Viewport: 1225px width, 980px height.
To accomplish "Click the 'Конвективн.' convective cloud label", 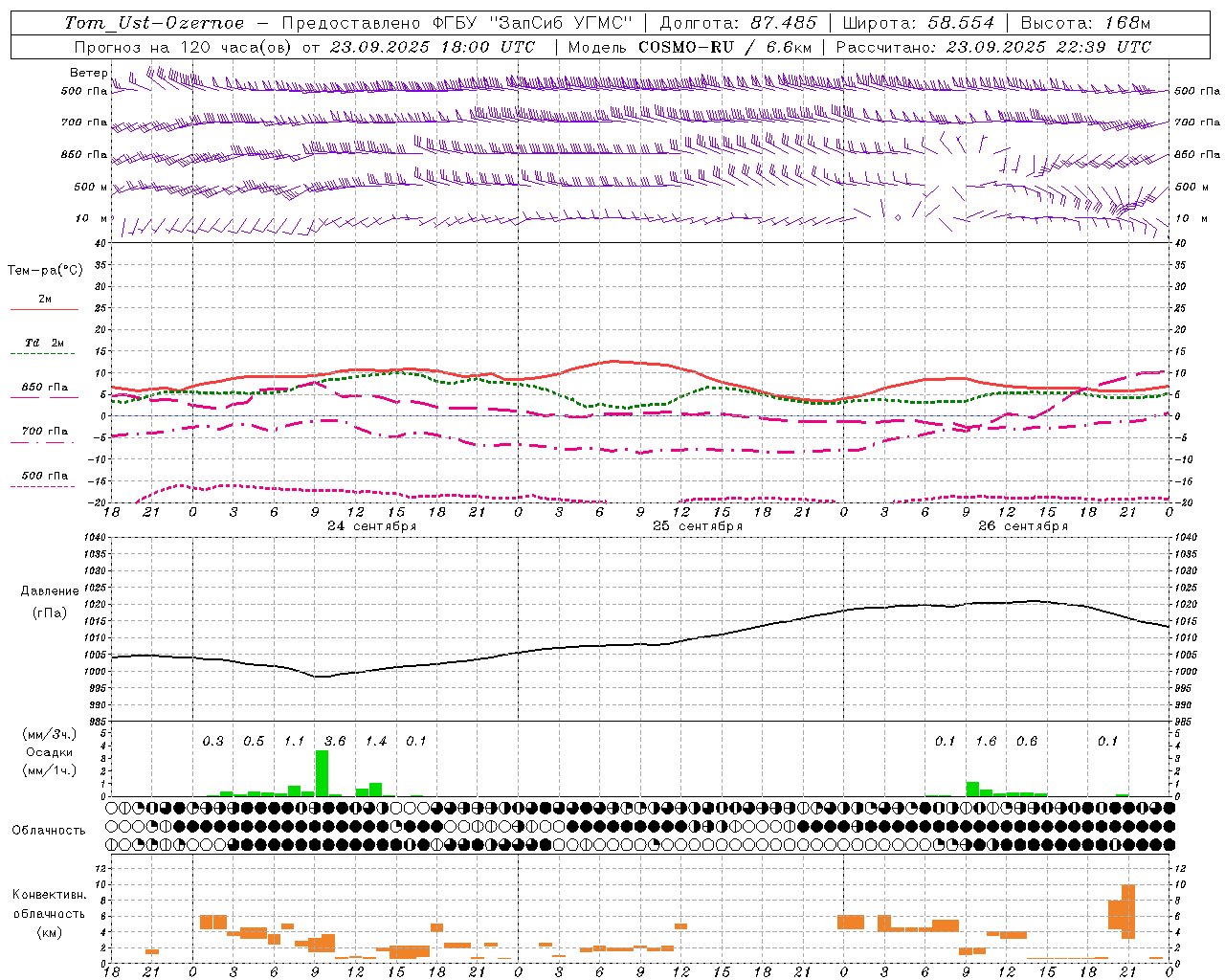I will click(50, 895).
